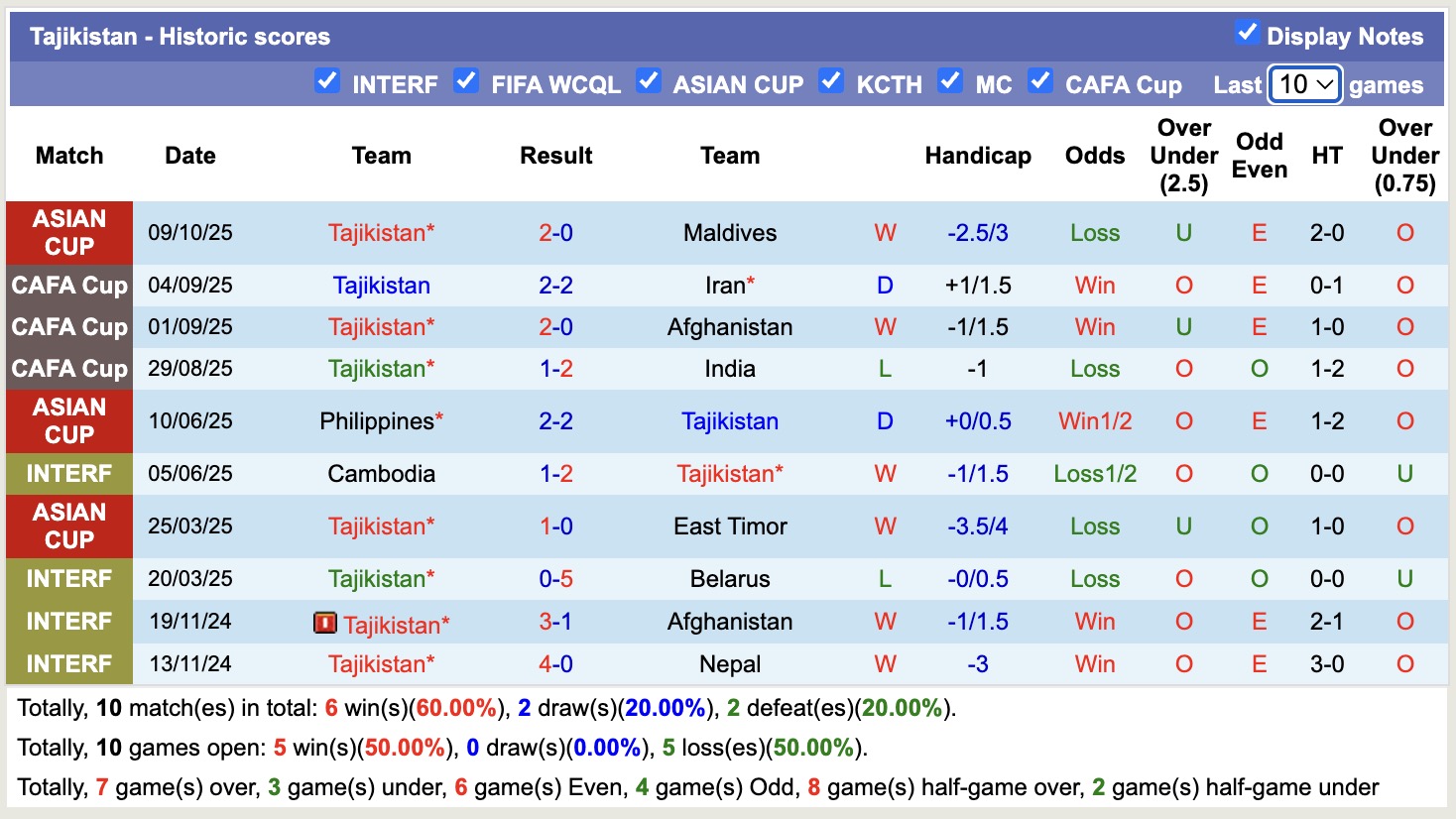
Task: Toggle the ASIAN CUP filter checkbox
Action: click(x=649, y=82)
